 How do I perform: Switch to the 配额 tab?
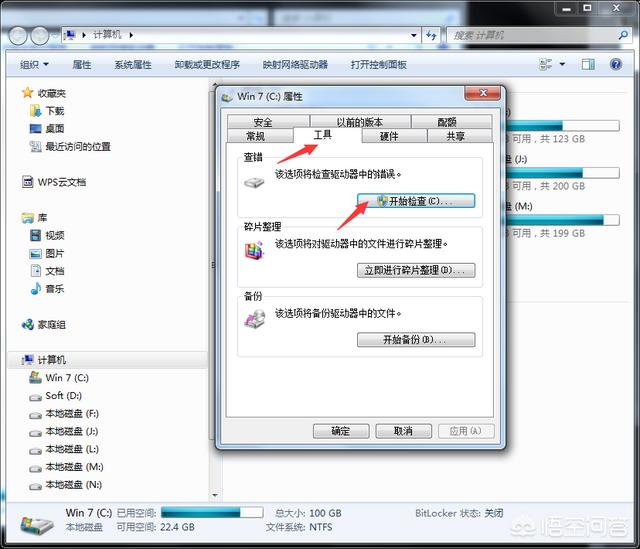(451, 122)
